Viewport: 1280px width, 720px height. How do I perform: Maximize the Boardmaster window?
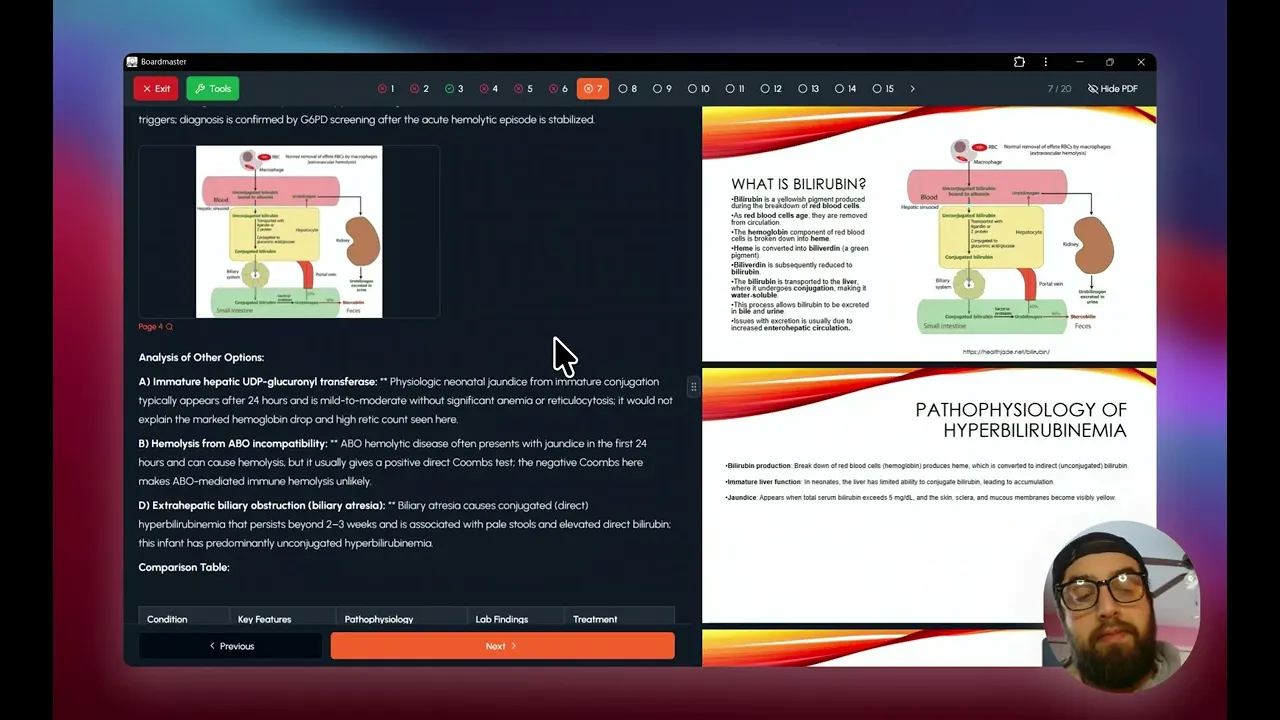[1110, 62]
